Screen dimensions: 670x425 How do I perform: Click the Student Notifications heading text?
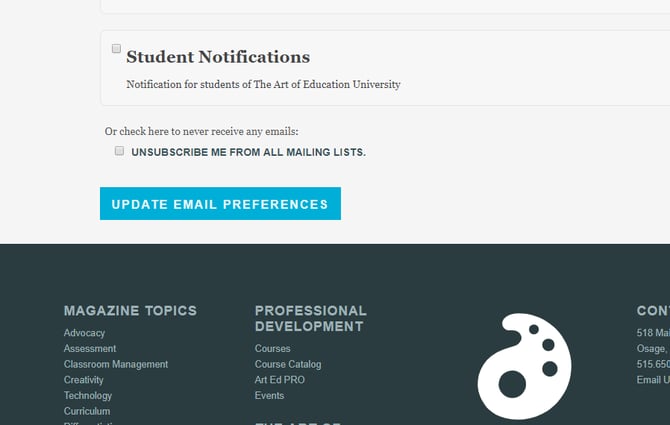218,57
